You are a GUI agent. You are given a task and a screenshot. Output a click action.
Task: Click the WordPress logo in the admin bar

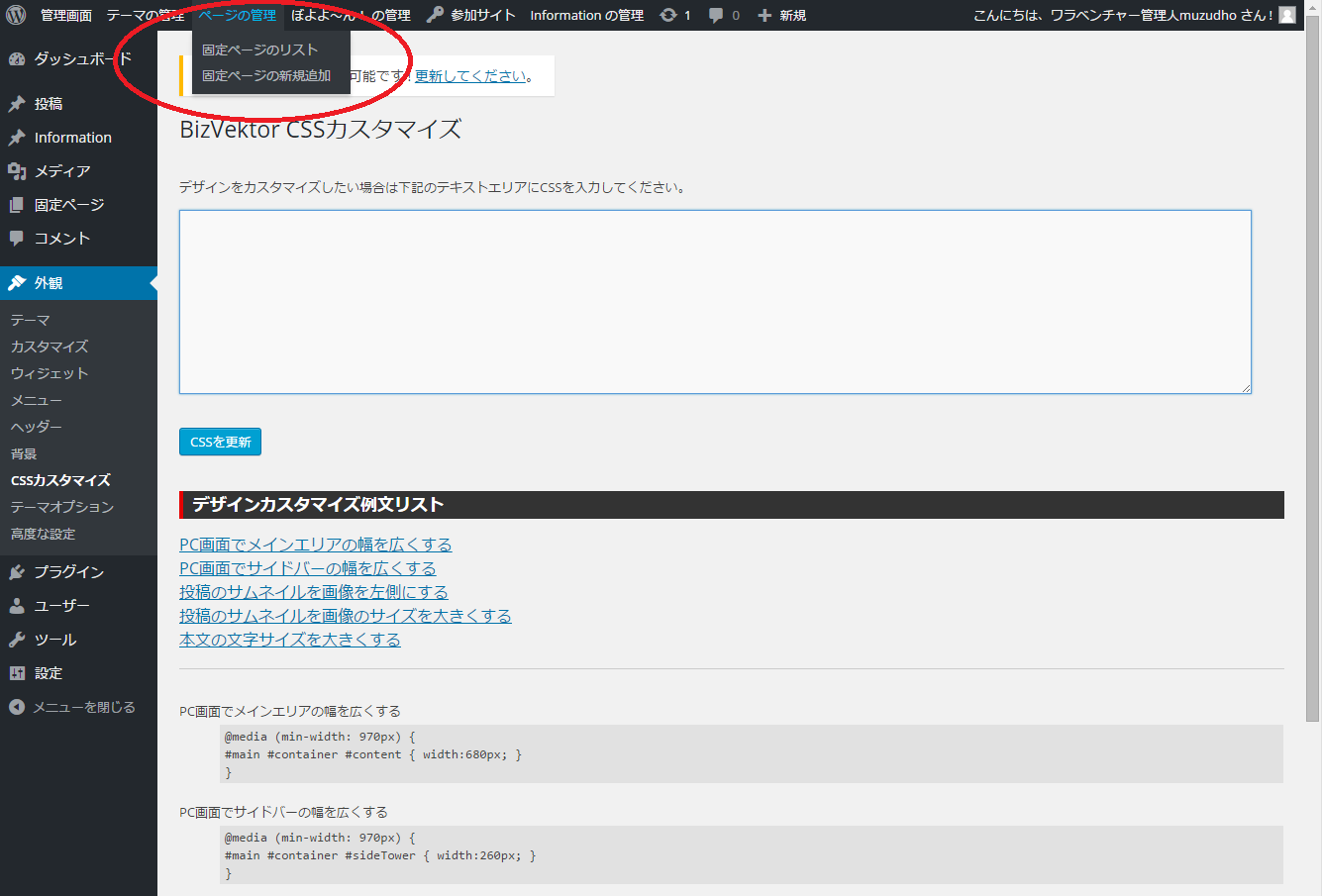(x=16, y=15)
